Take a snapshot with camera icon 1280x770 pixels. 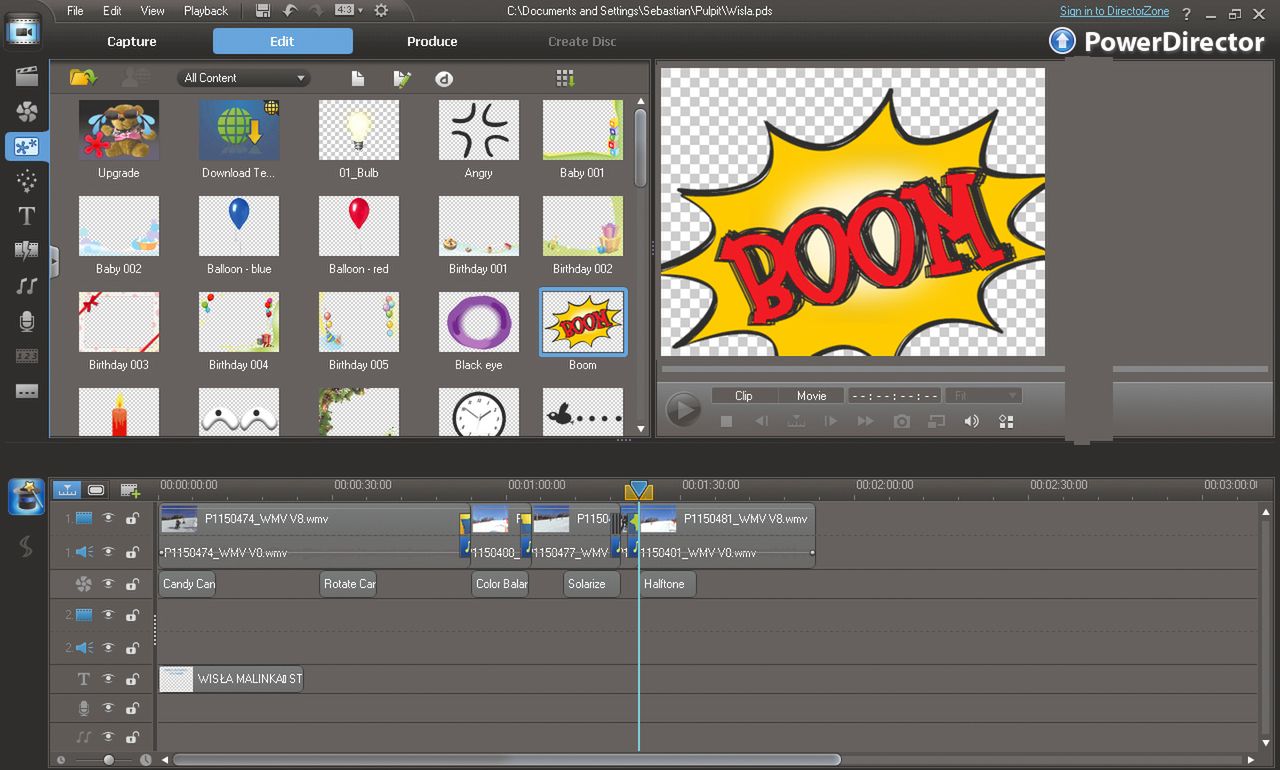click(902, 421)
